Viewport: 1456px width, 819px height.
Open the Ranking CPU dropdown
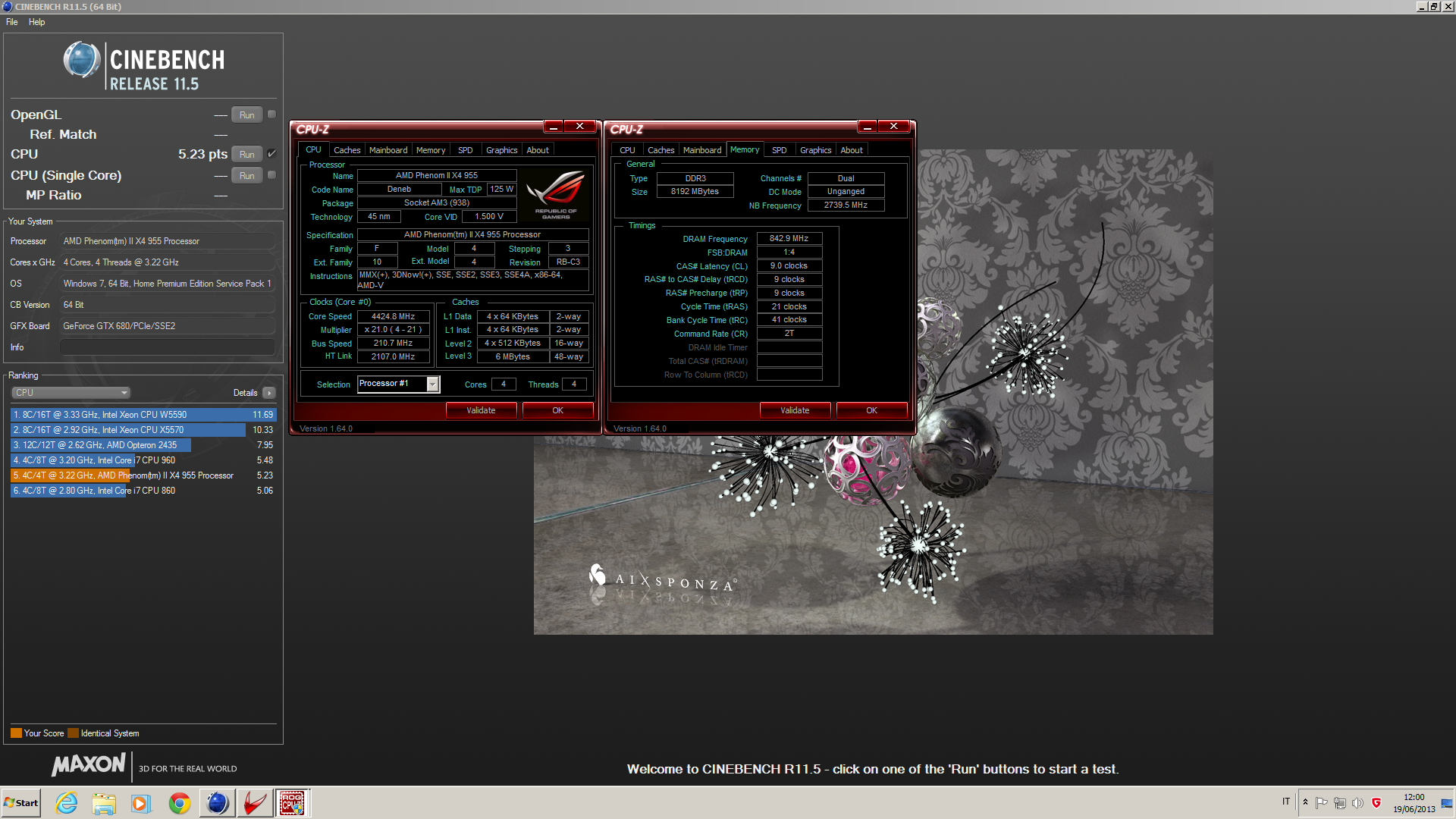[x=71, y=393]
